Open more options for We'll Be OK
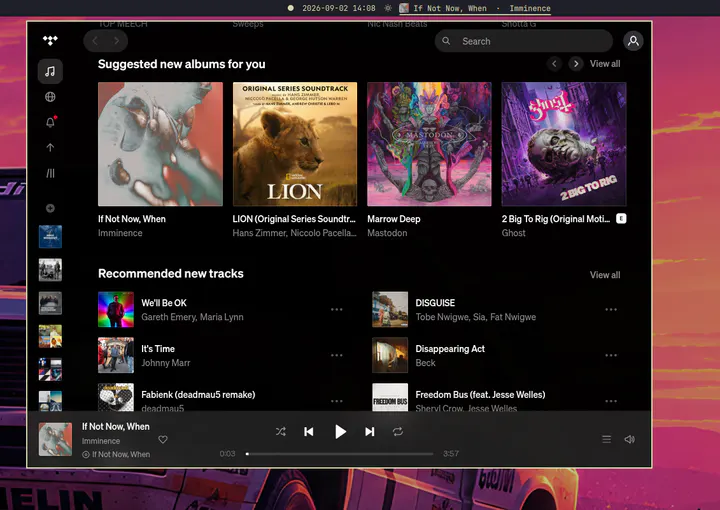Screen dimensions: 720x510 tap(337, 309)
